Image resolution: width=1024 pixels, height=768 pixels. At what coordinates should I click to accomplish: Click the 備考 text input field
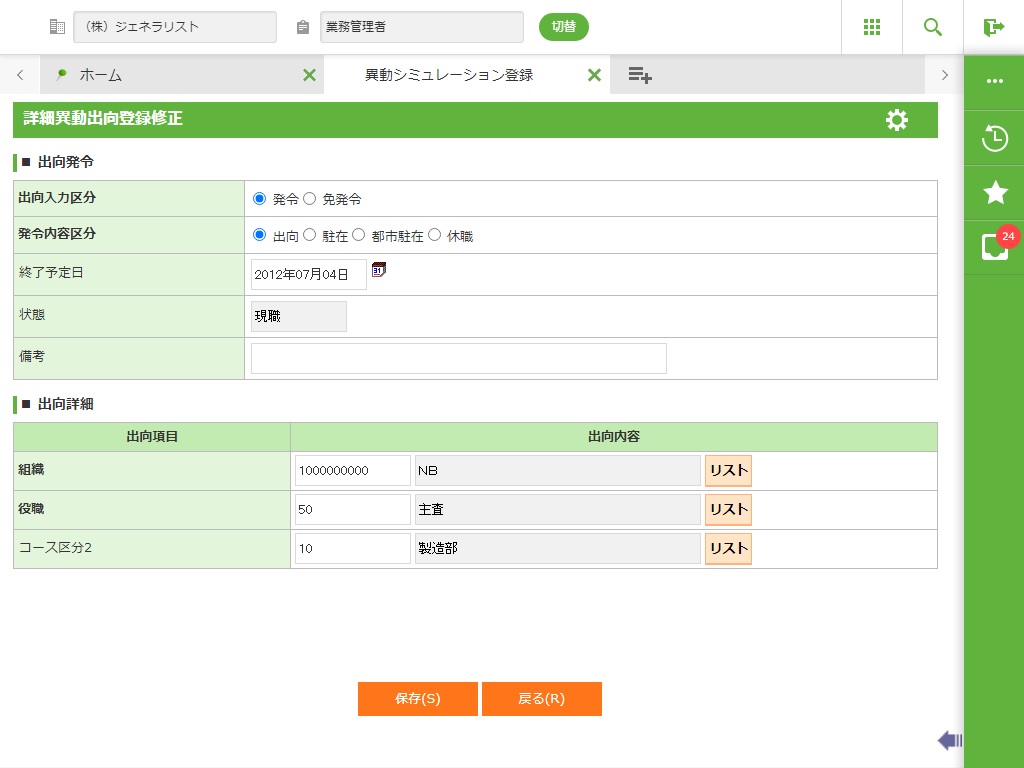(x=458, y=358)
